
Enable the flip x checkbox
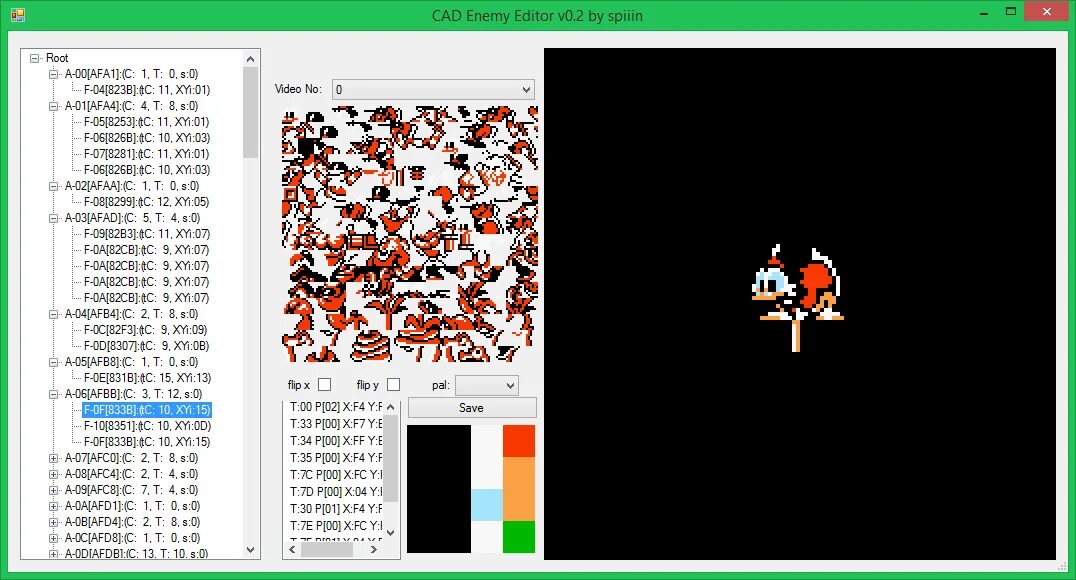pyautogui.click(x=325, y=384)
